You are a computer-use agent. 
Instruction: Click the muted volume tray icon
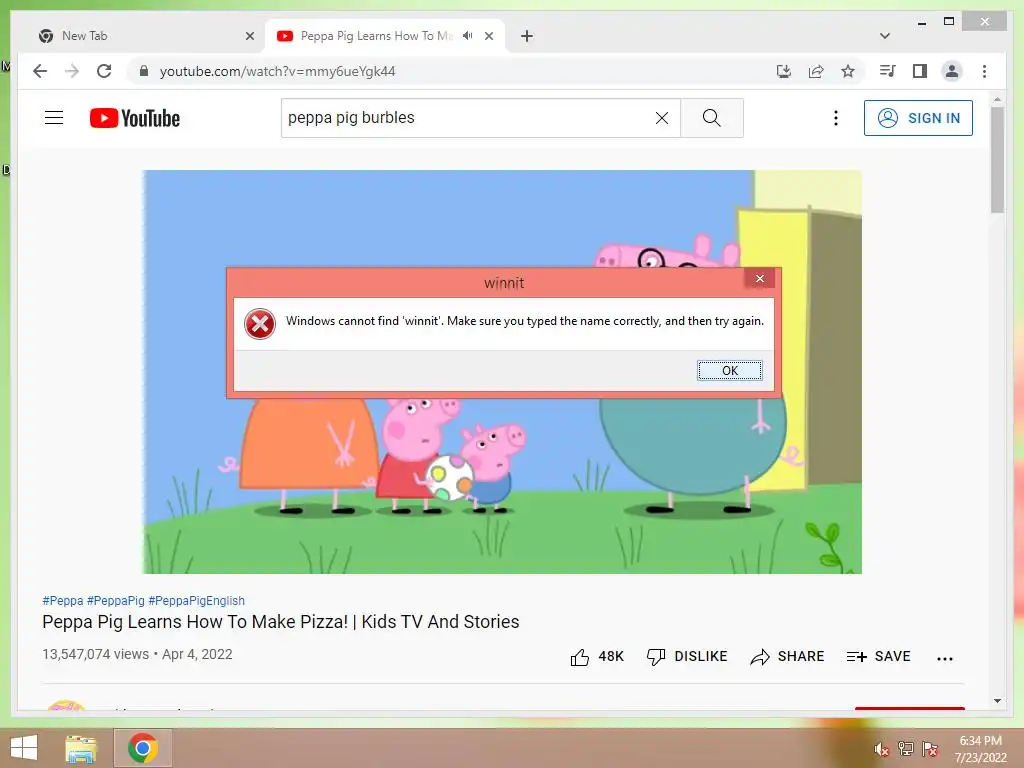tap(882, 748)
